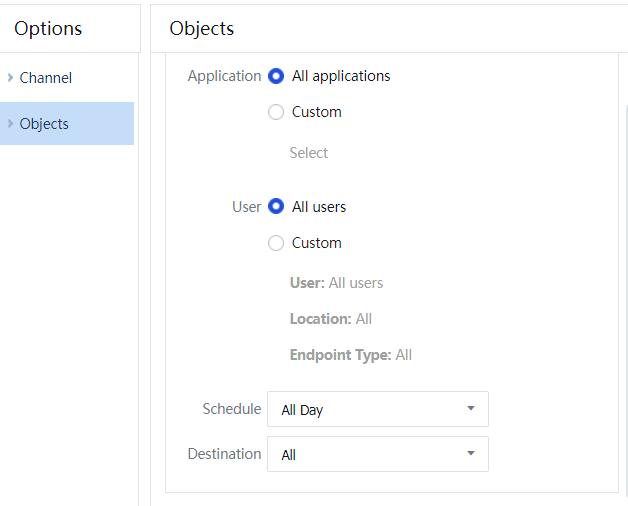The image size is (628, 506).
Task: Click the Schedule field label
Action: [231, 409]
